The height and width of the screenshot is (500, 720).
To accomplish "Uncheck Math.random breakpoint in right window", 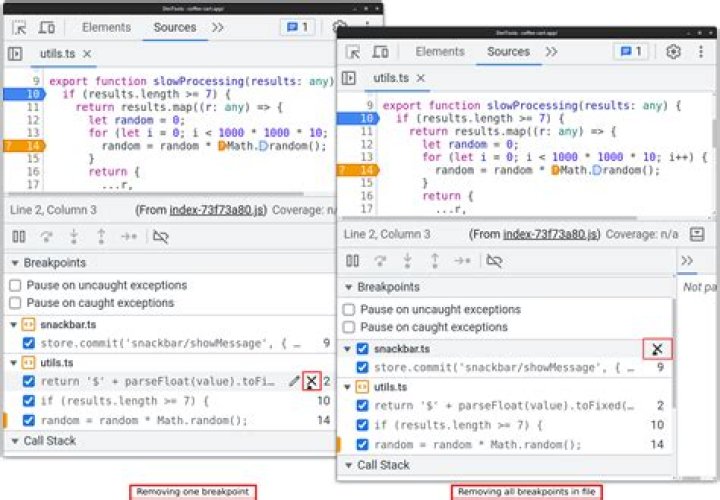I will [362, 444].
